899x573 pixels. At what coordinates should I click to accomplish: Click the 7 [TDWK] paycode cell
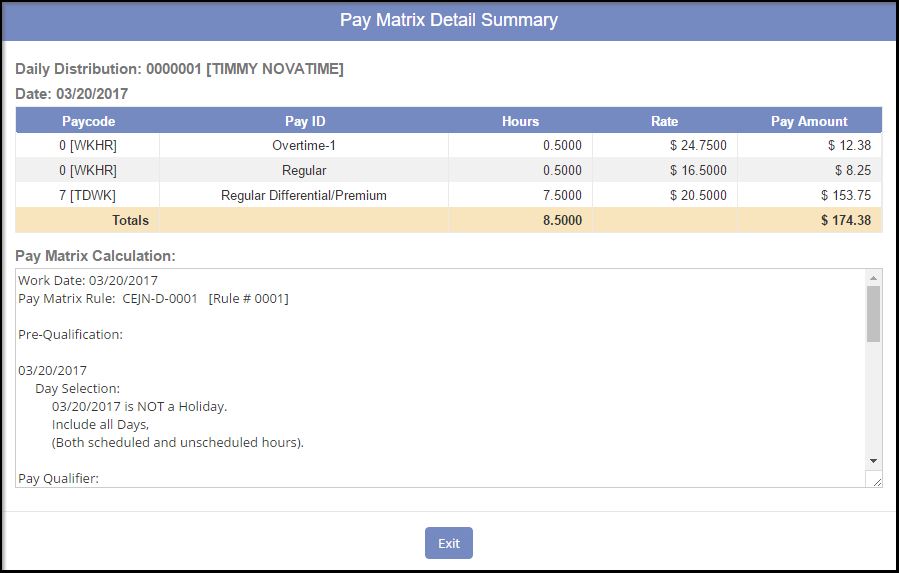[88, 195]
